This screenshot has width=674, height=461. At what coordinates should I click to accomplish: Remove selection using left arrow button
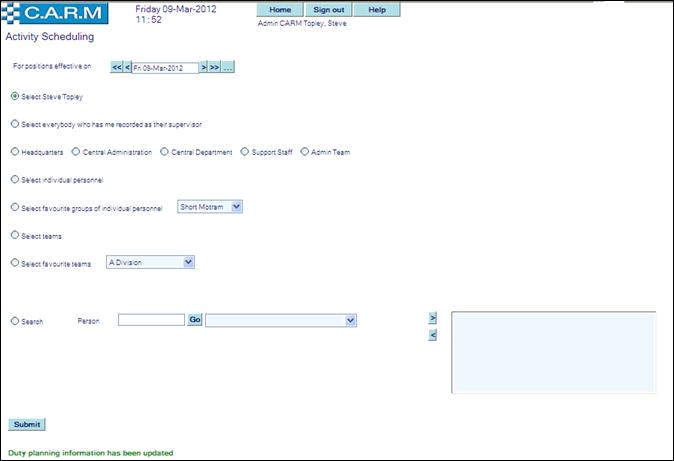tap(432, 335)
